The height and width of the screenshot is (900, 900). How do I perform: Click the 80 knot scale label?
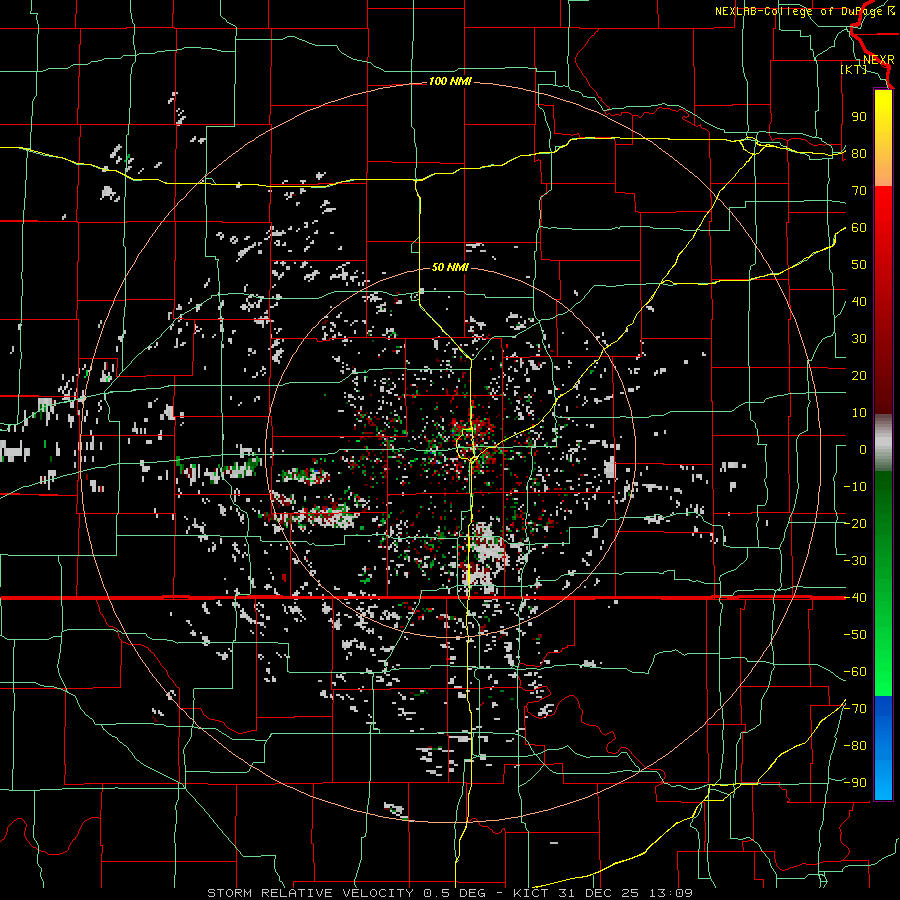859,154
